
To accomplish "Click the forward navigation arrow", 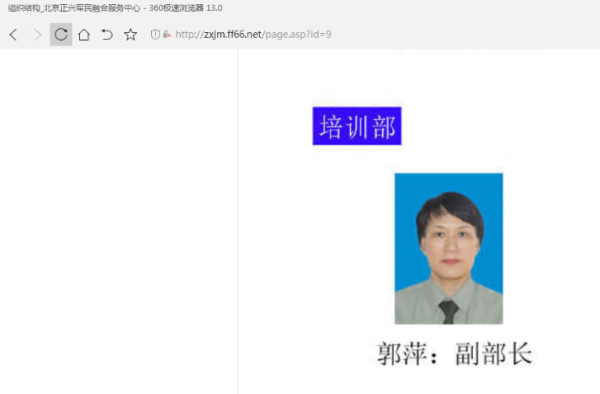I will point(37,34).
